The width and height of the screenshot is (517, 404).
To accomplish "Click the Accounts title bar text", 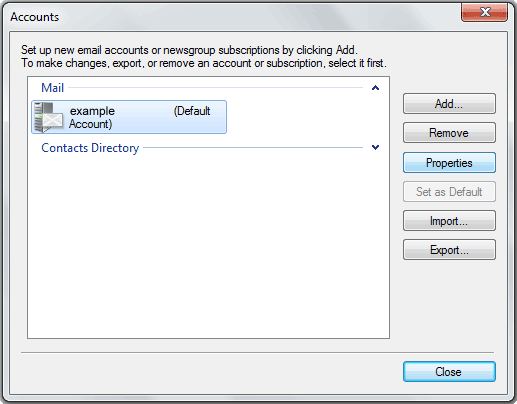I will coord(35,17).
